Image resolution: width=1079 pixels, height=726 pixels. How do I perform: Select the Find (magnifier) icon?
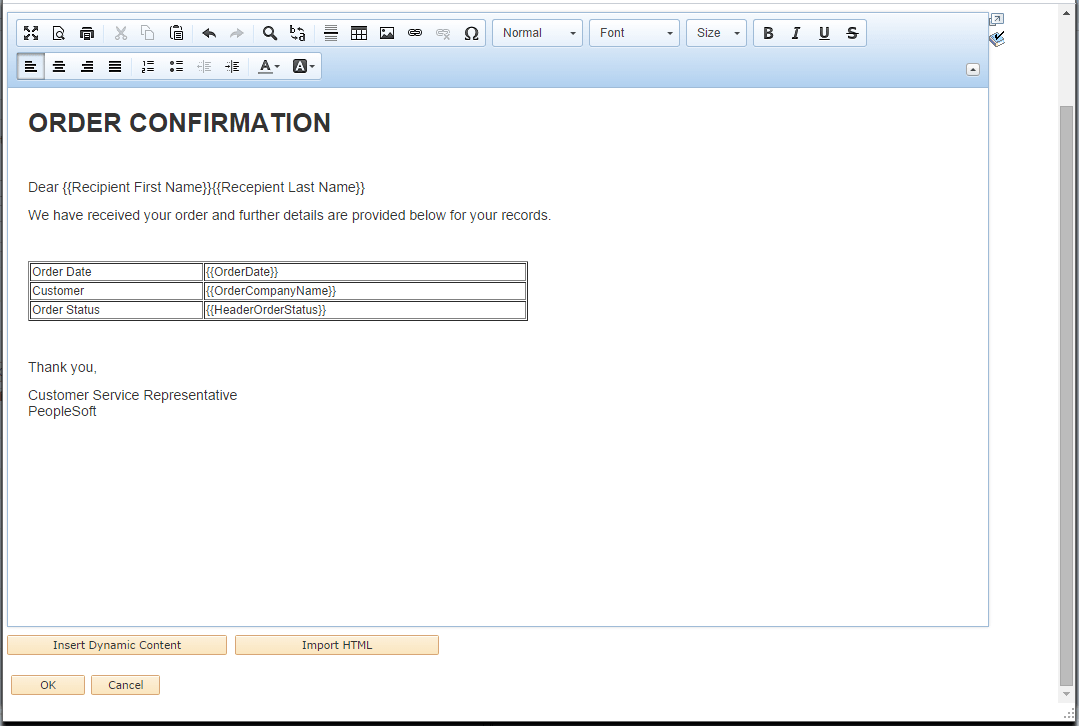coord(269,32)
